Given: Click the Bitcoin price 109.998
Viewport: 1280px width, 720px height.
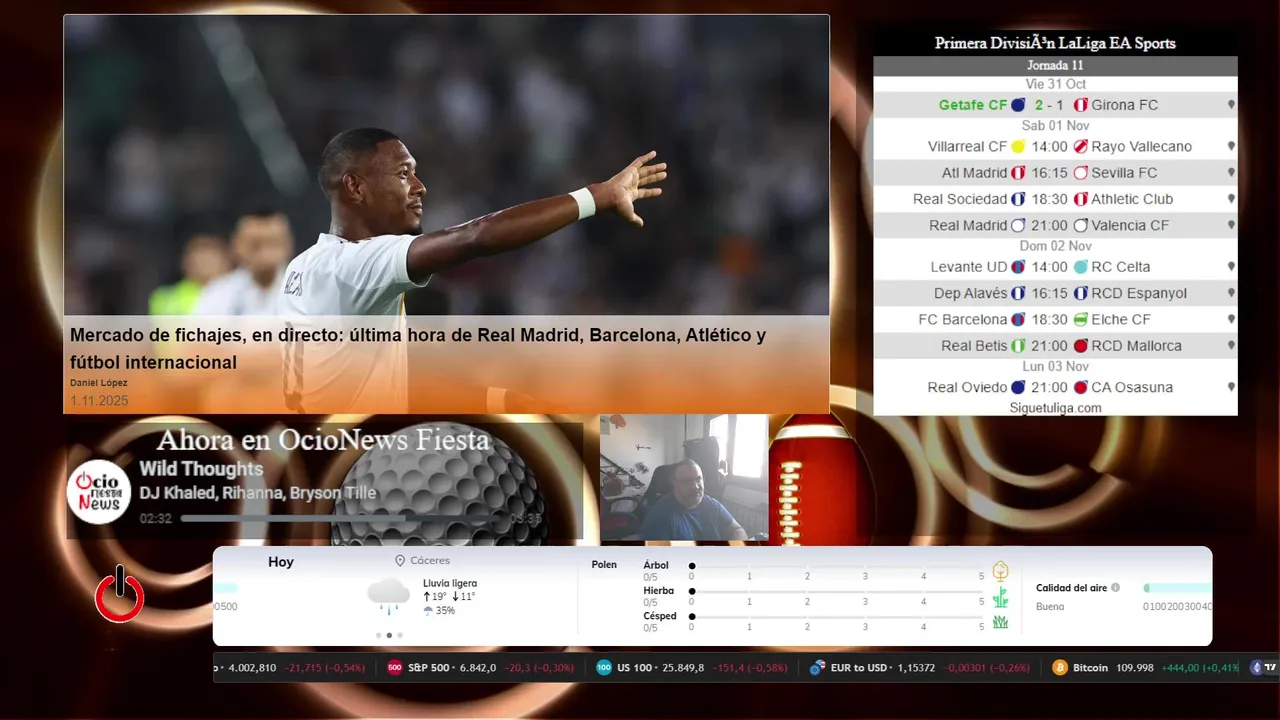Looking at the screenshot, I should coord(1133,668).
